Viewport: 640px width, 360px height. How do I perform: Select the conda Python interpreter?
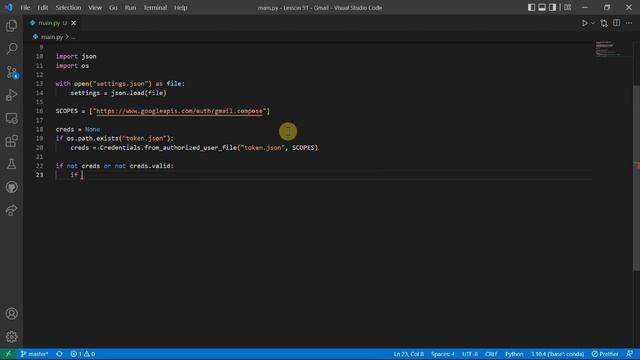coord(558,354)
